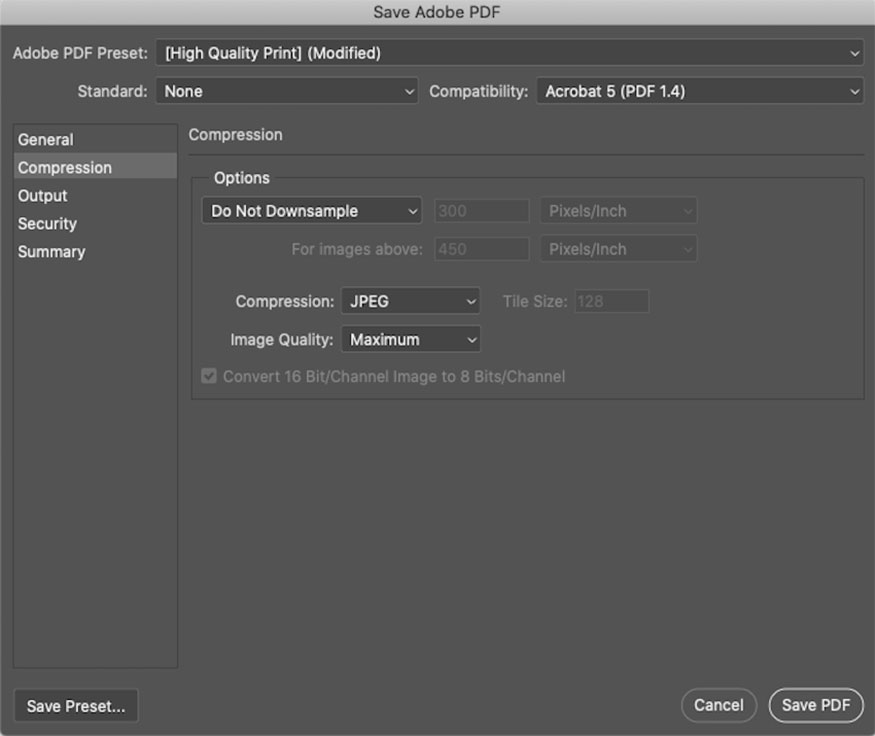Click the Pixels/Inch dropdown beside the 300 field

click(618, 211)
